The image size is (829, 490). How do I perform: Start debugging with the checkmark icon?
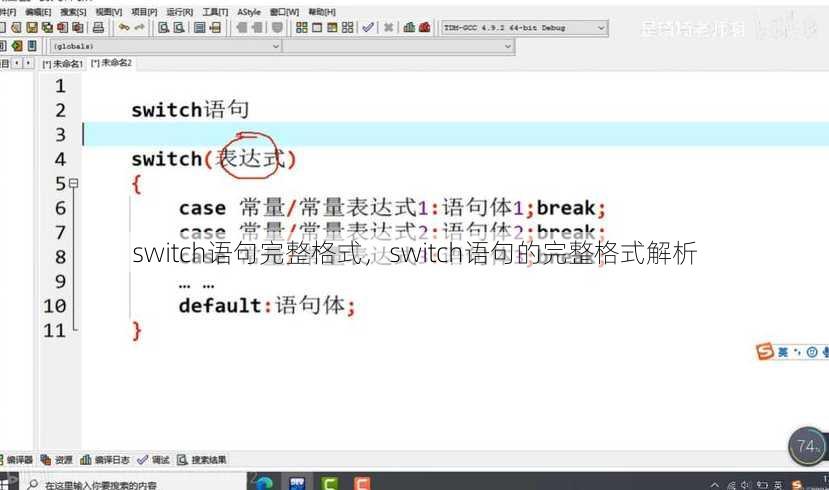368,27
